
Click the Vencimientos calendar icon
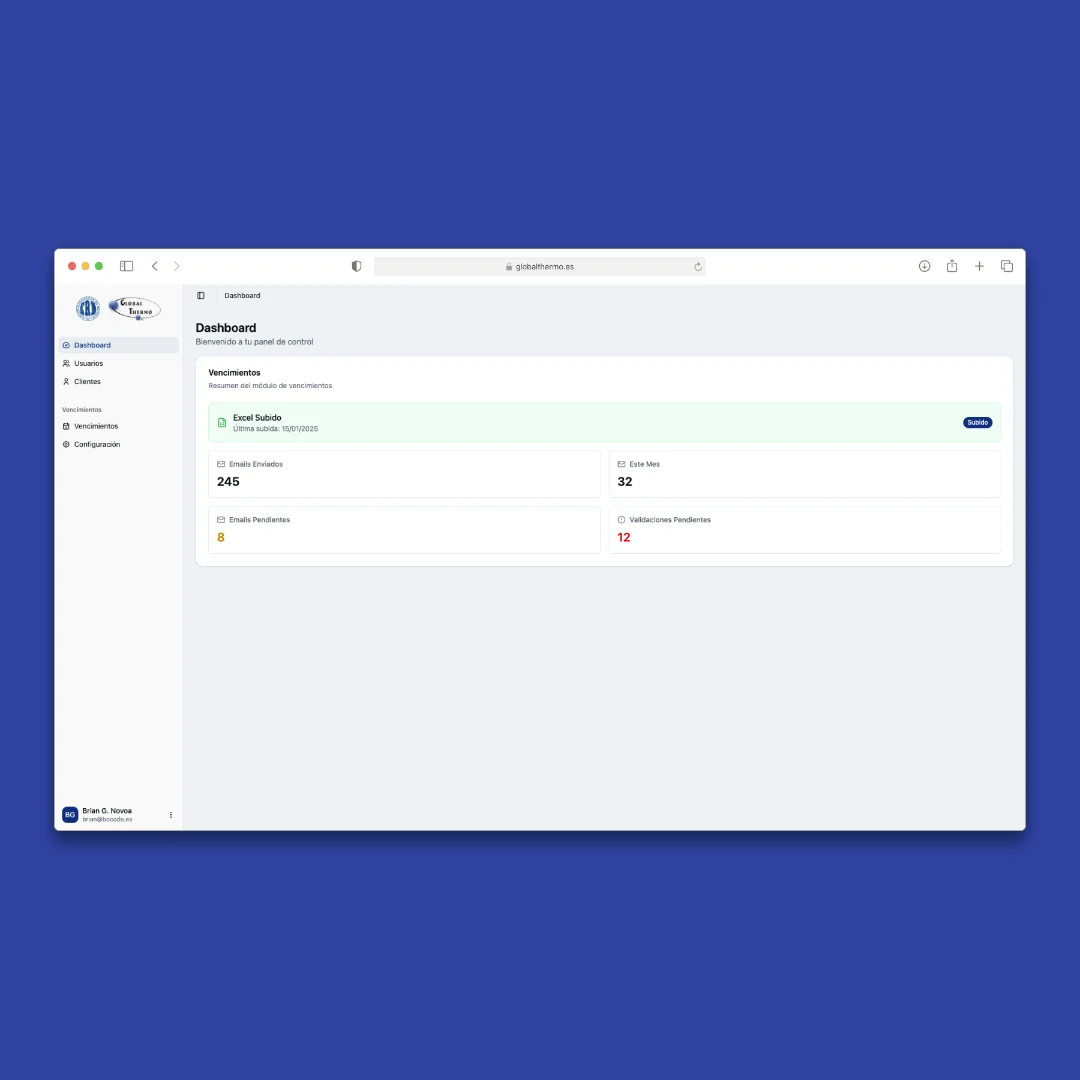66,426
